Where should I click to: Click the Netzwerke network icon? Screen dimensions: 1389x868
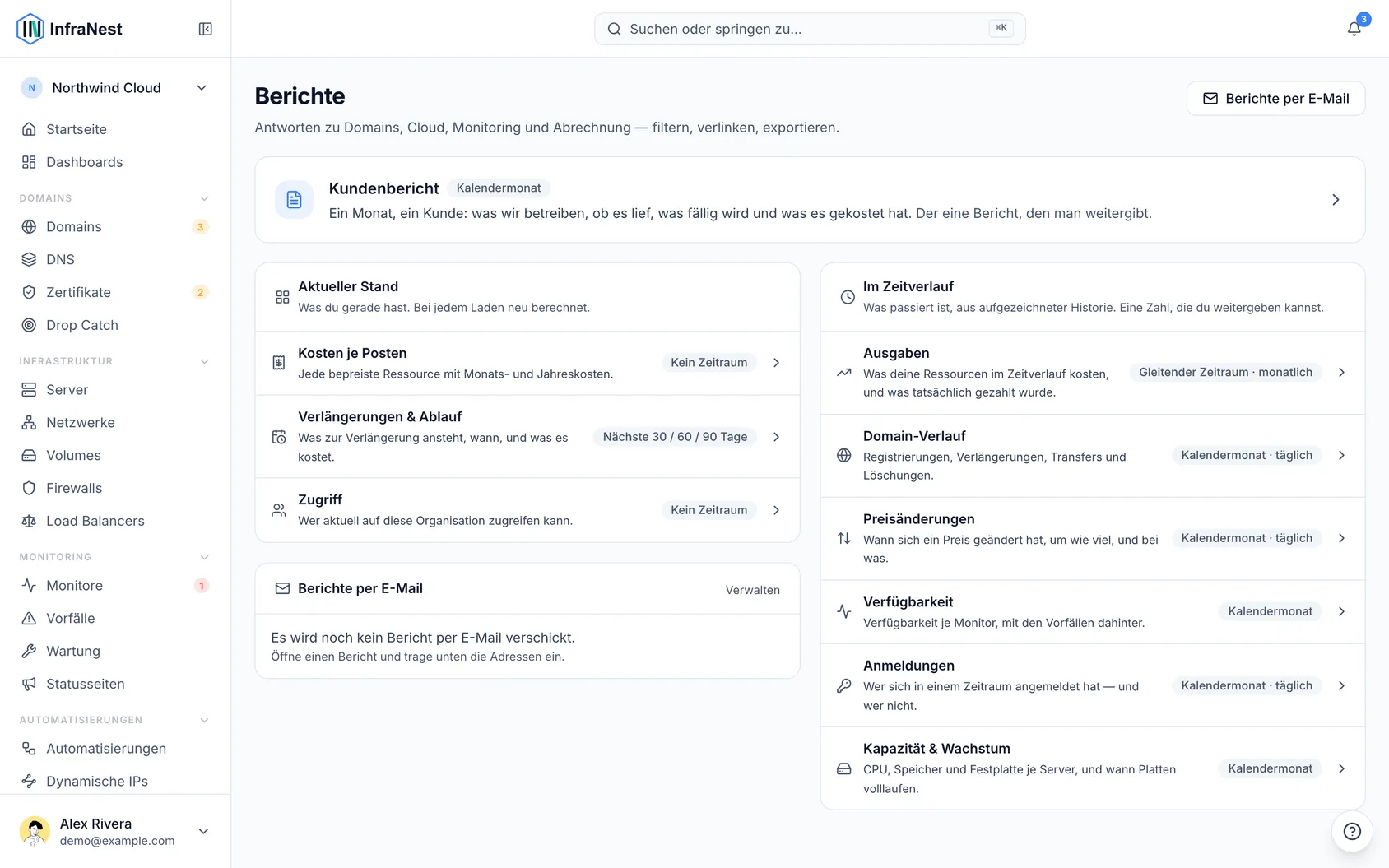29,422
